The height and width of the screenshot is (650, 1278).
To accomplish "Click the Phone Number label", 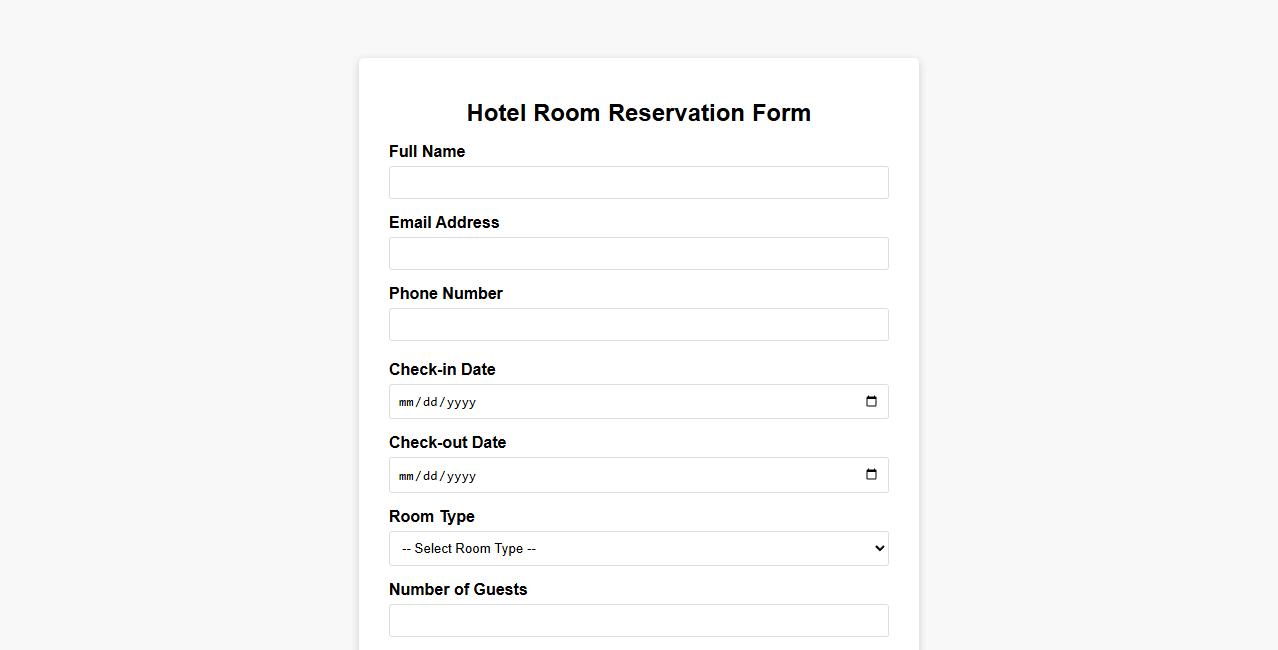I will pos(446,293).
